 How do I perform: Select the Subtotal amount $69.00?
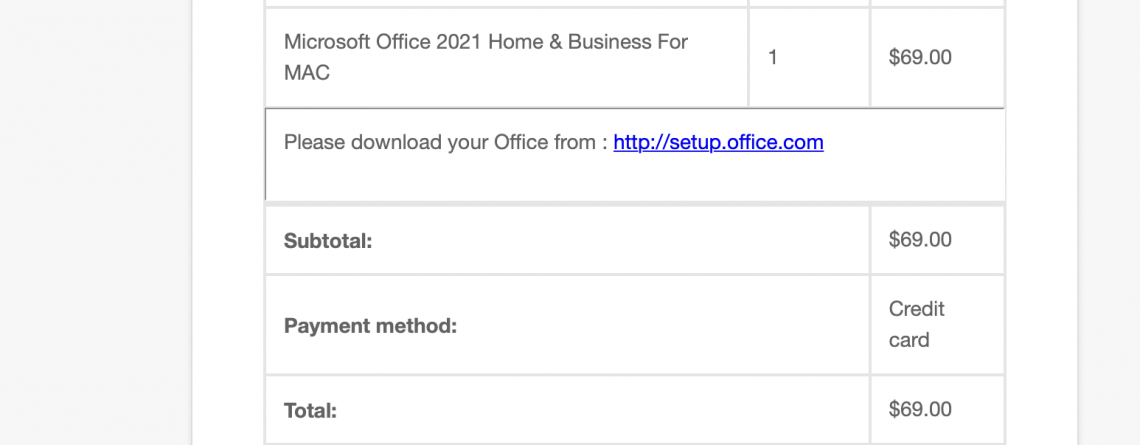[x=920, y=240]
